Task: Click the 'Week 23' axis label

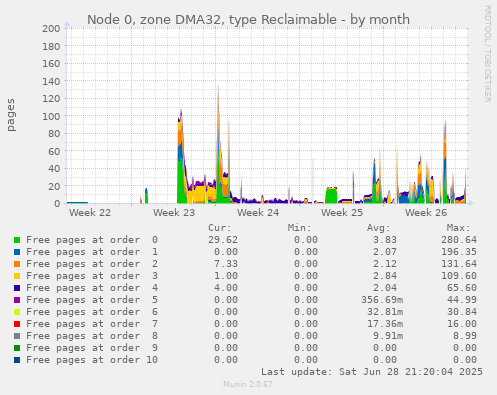Action: pyautogui.click(x=174, y=213)
